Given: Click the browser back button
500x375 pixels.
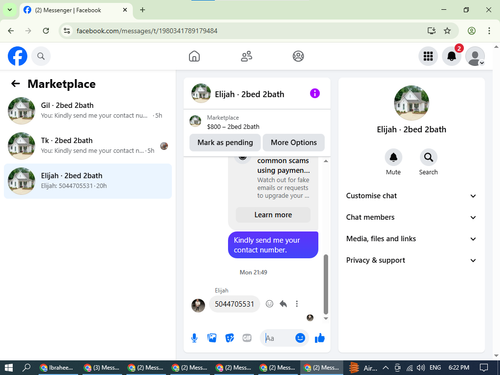Looking at the screenshot, I should (x=11, y=31).
